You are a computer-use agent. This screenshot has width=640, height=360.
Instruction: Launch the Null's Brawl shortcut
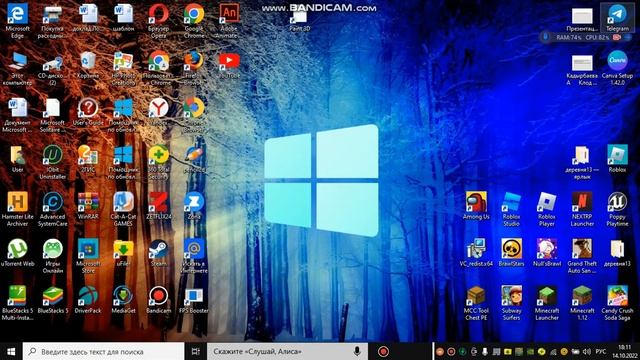point(547,249)
